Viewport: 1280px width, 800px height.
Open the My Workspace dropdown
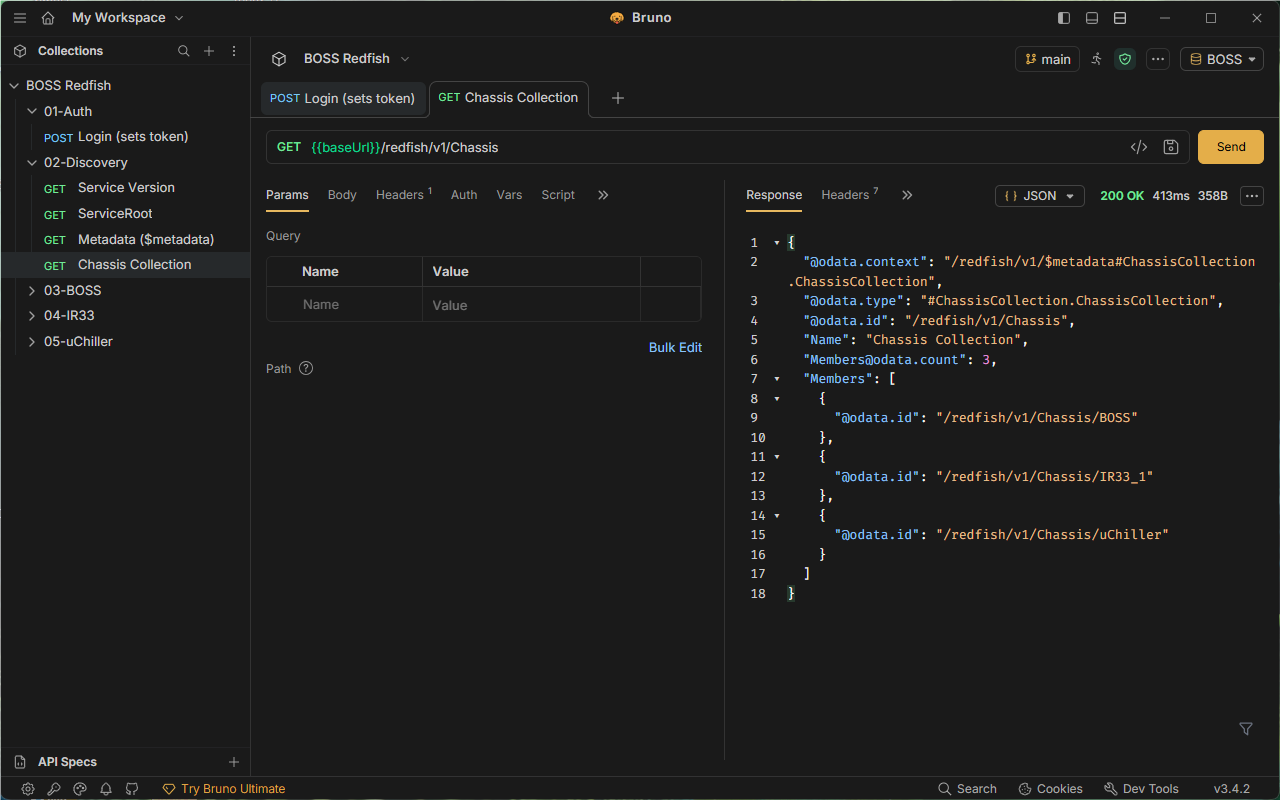127,18
